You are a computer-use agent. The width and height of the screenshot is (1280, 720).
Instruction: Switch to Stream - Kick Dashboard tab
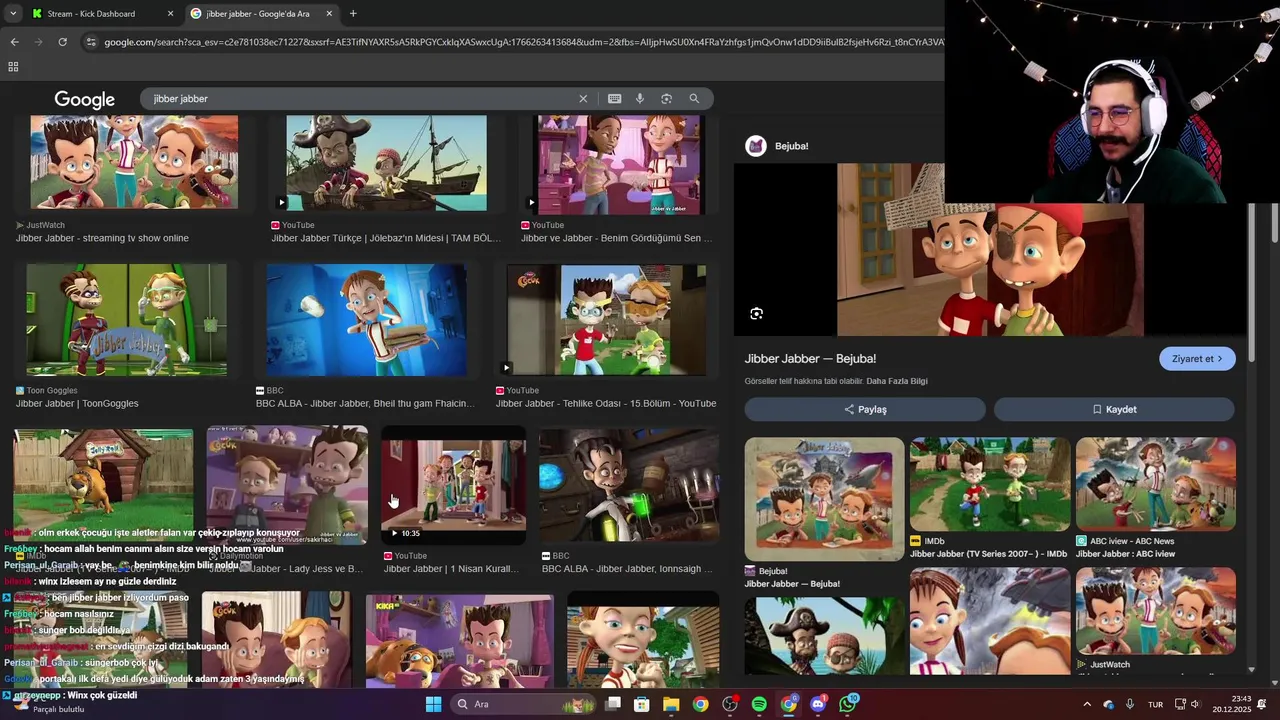tap(103, 14)
